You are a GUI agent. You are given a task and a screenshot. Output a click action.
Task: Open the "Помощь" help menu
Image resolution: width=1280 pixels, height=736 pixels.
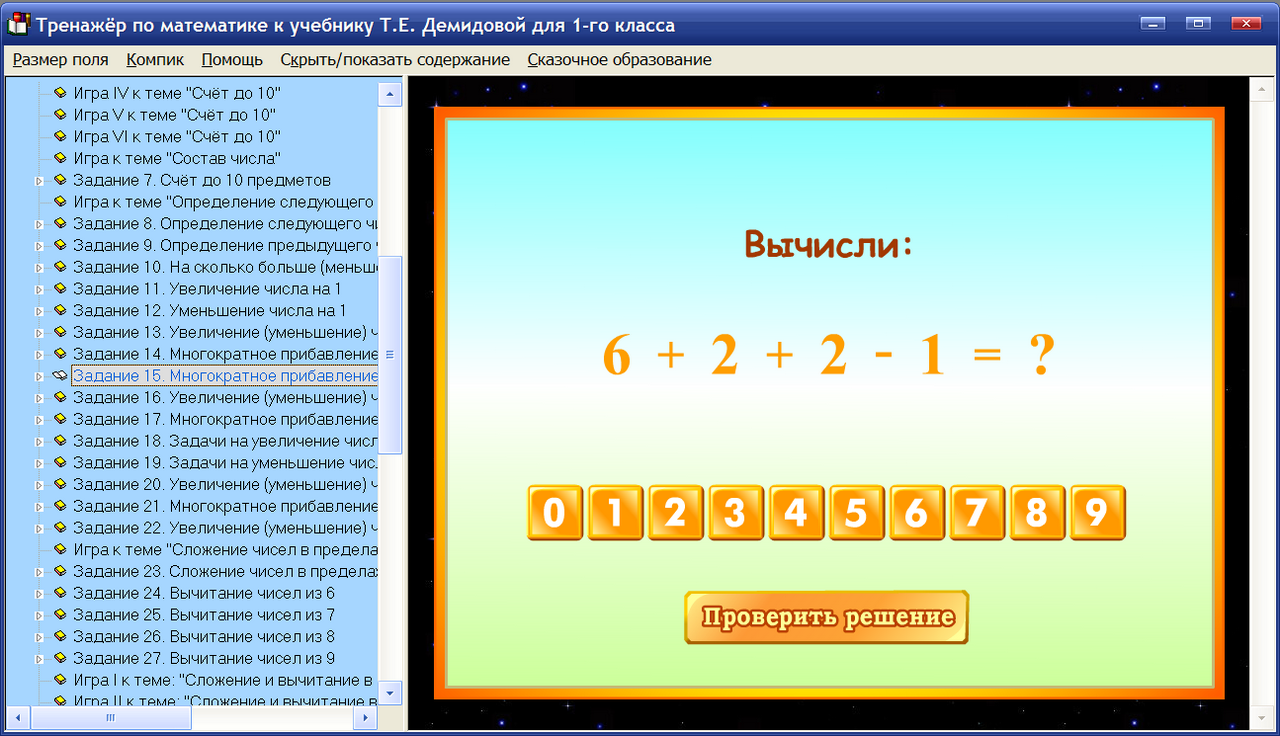(x=232, y=59)
